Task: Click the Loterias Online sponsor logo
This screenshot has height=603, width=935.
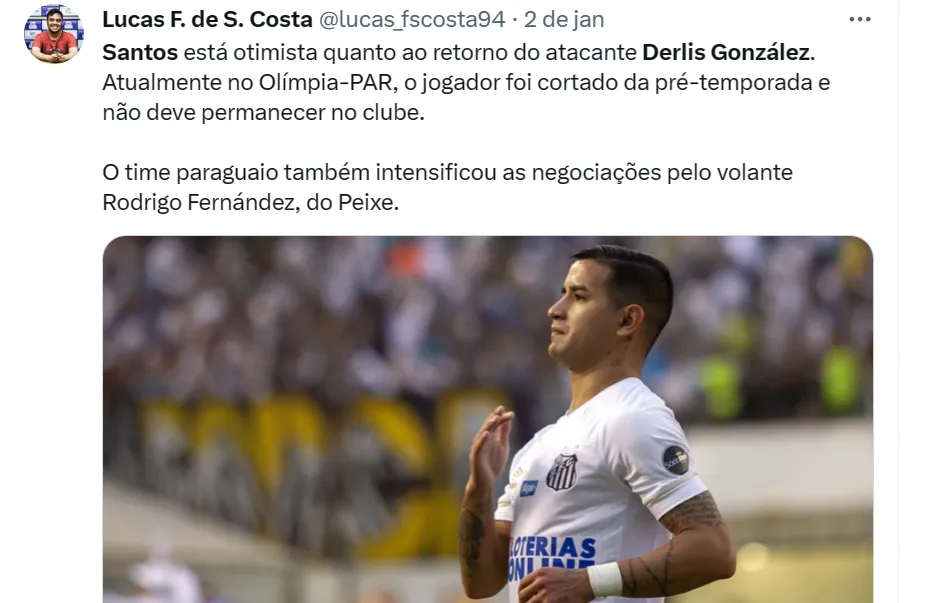Action: [x=552, y=558]
